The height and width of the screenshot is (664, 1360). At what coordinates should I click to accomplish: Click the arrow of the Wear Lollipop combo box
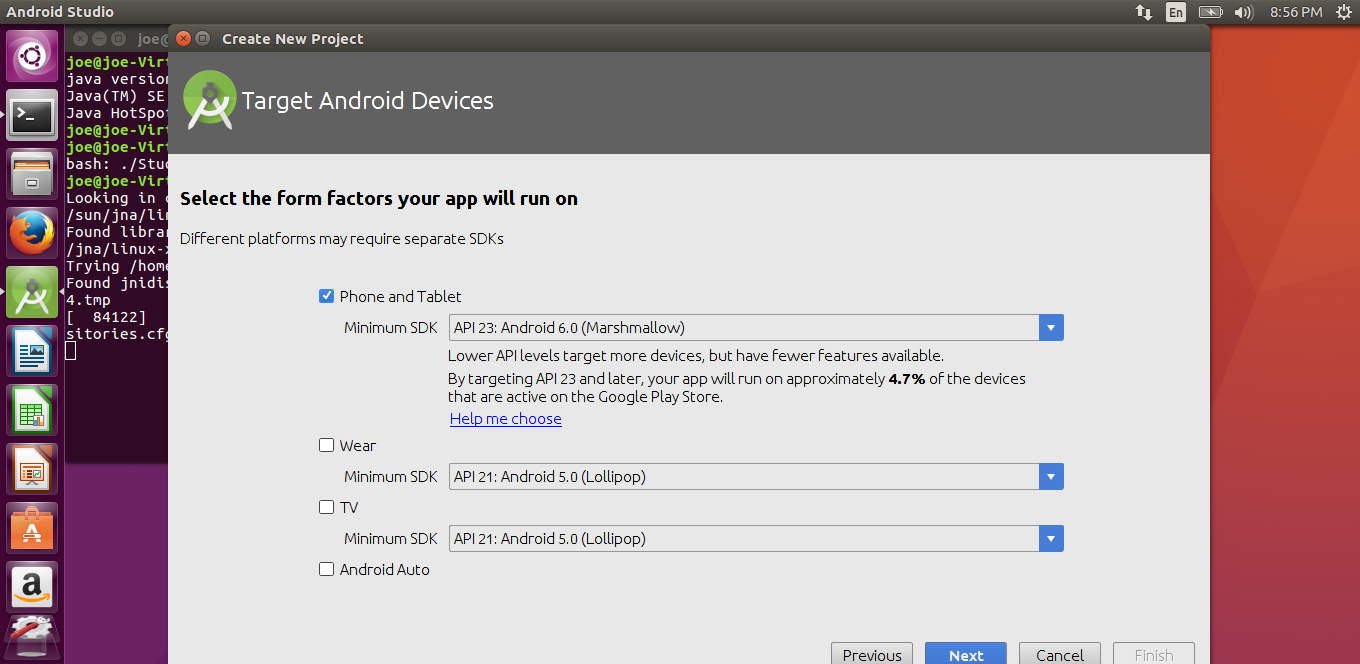1051,476
